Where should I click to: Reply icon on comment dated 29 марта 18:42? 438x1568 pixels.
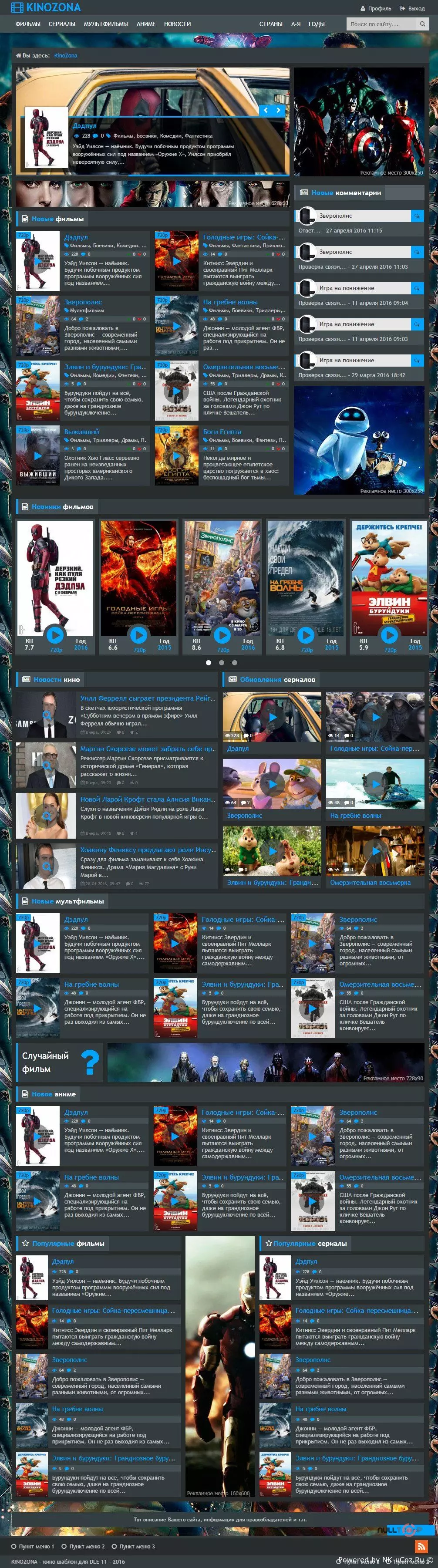(x=417, y=361)
